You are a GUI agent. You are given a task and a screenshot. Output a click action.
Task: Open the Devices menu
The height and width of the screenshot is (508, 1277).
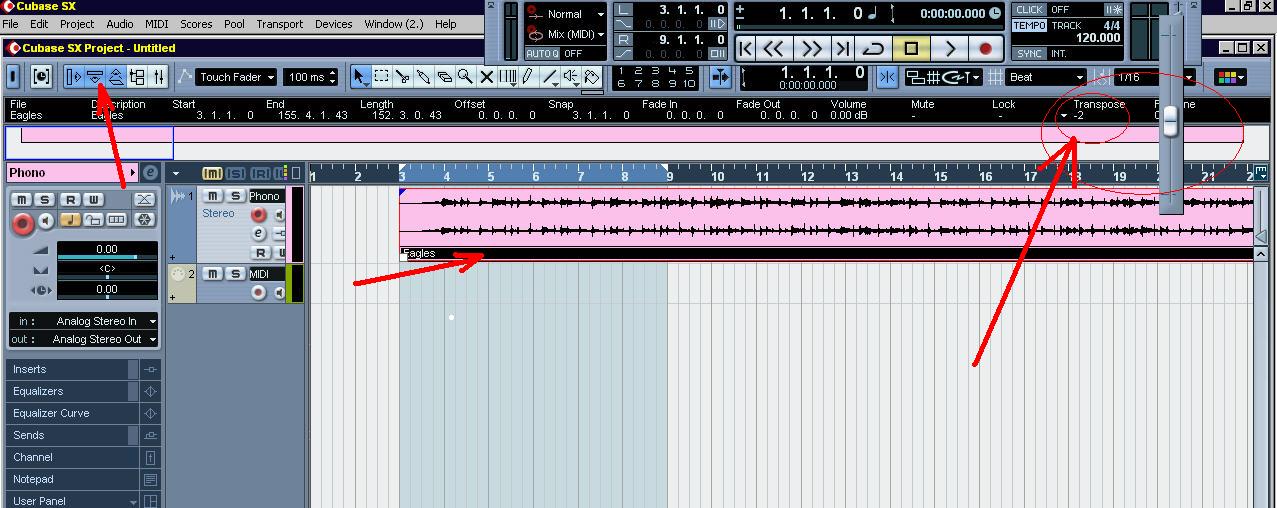point(333,24)
